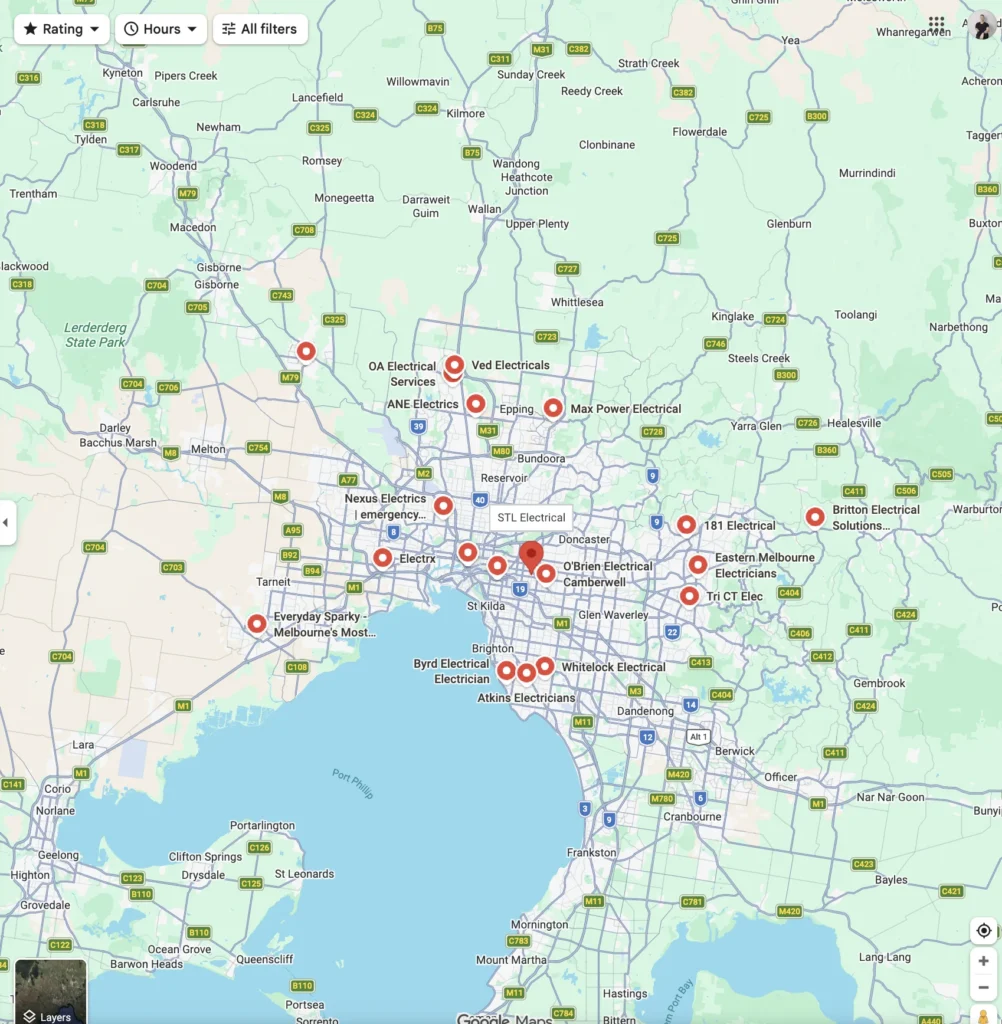Viewport: 1002px width, 1024px height.
Task: Select the Ved Electricals map pin
Action: pyautogui.click(x=455, y=365)
